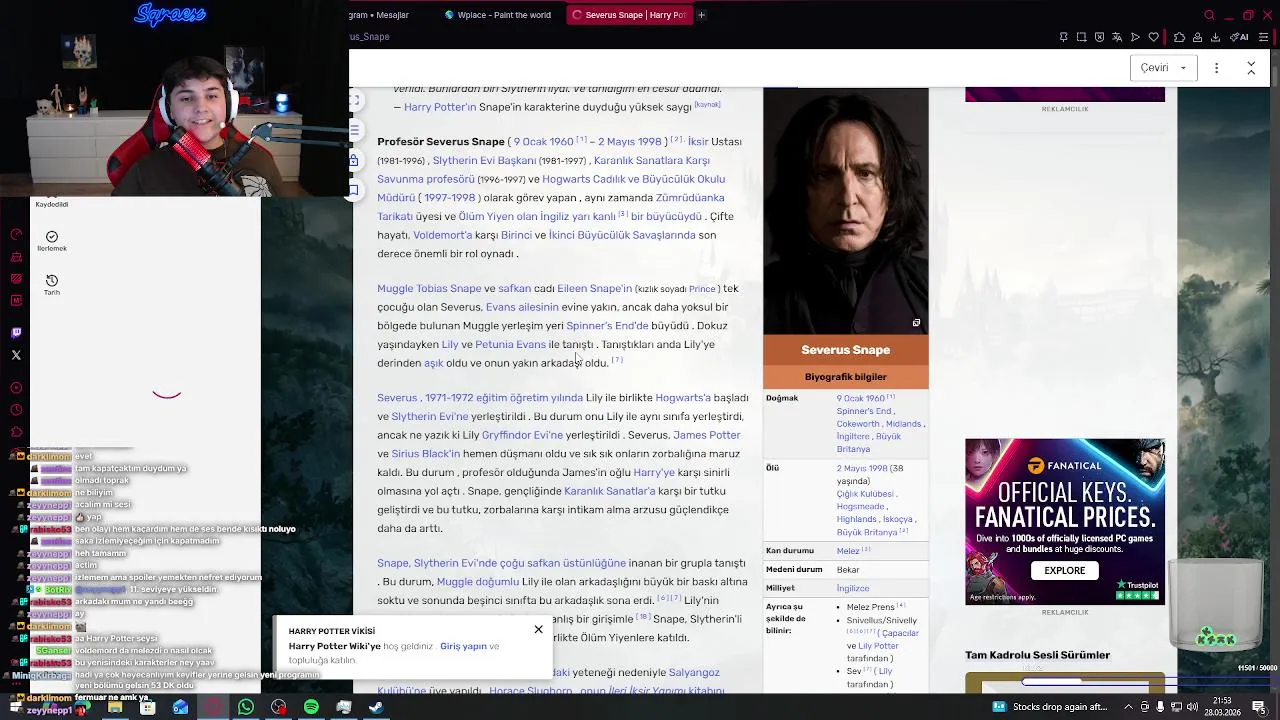The height and width of the screenshot is (720, 1280).
Task: Open the AI assistant icon
Action: (x=1240, y=37)
